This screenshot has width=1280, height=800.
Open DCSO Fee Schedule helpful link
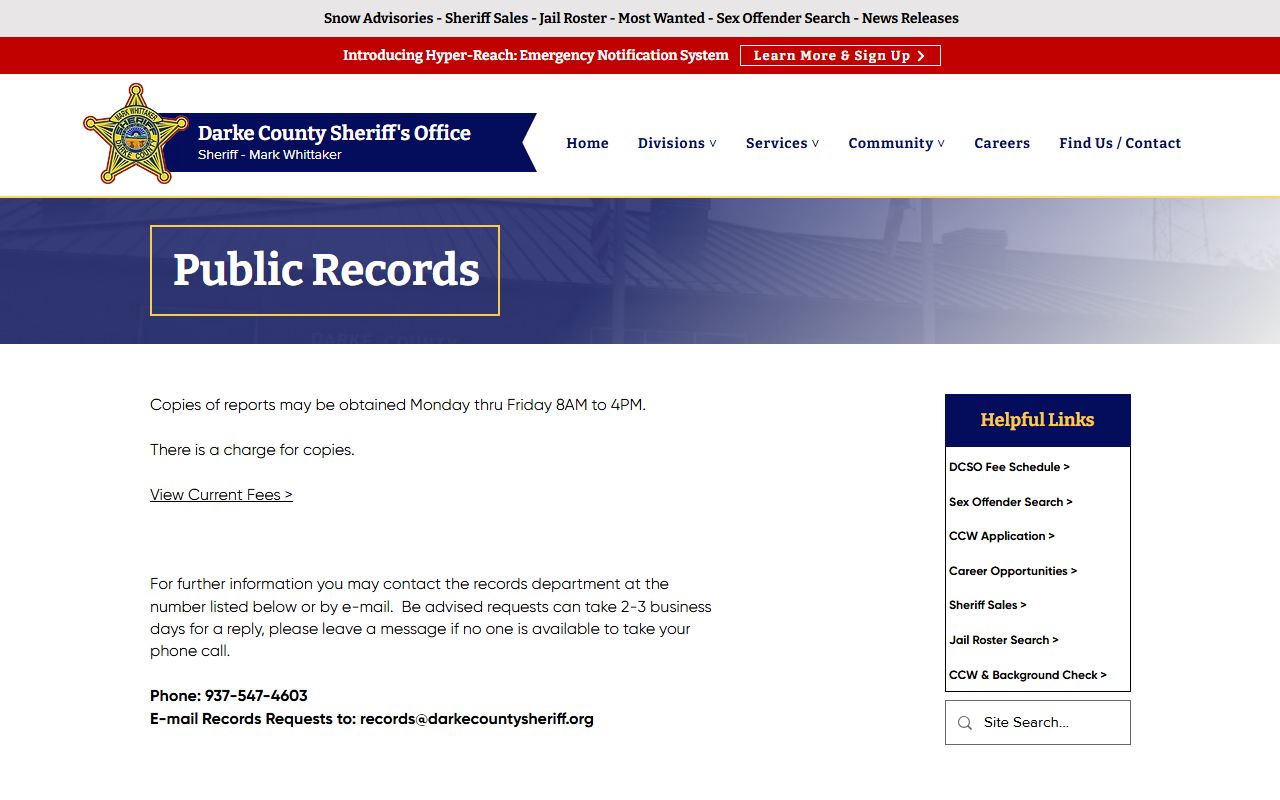pos(1009,467)
